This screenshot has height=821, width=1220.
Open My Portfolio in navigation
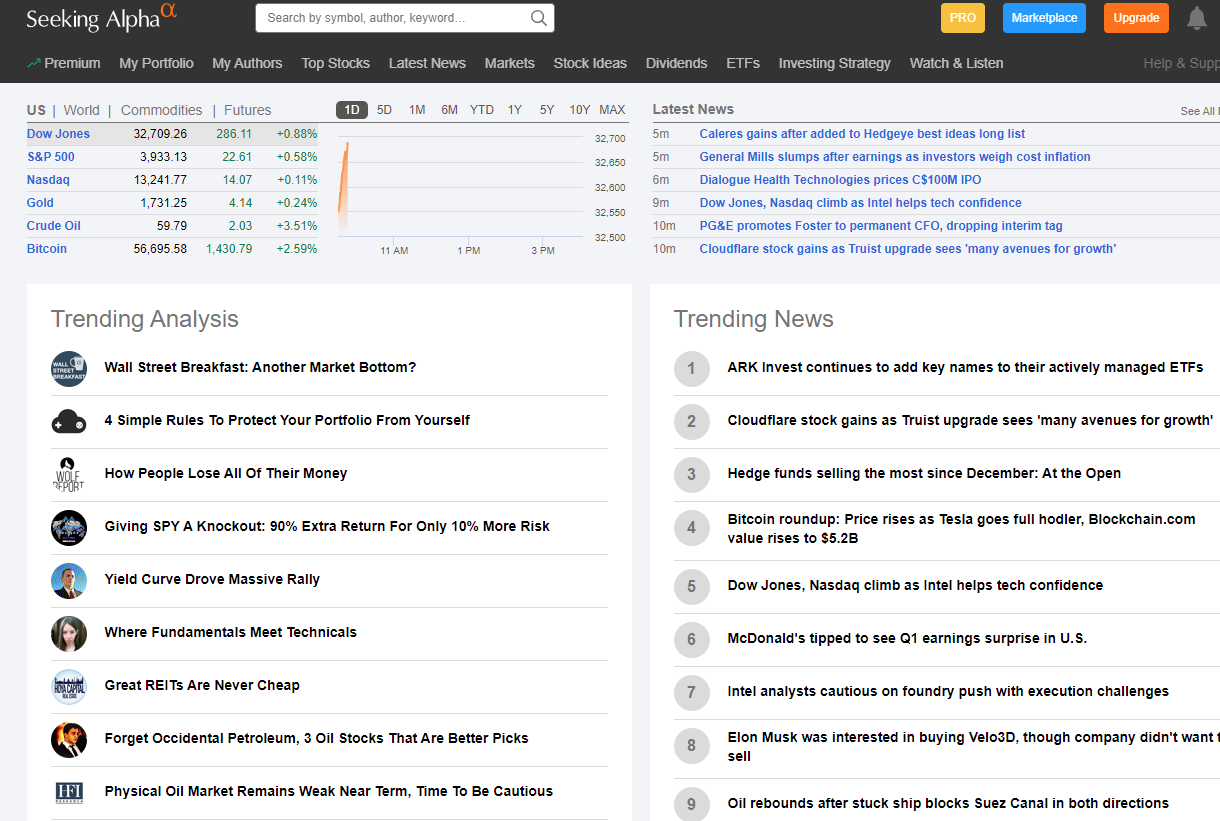click(156, 63)
